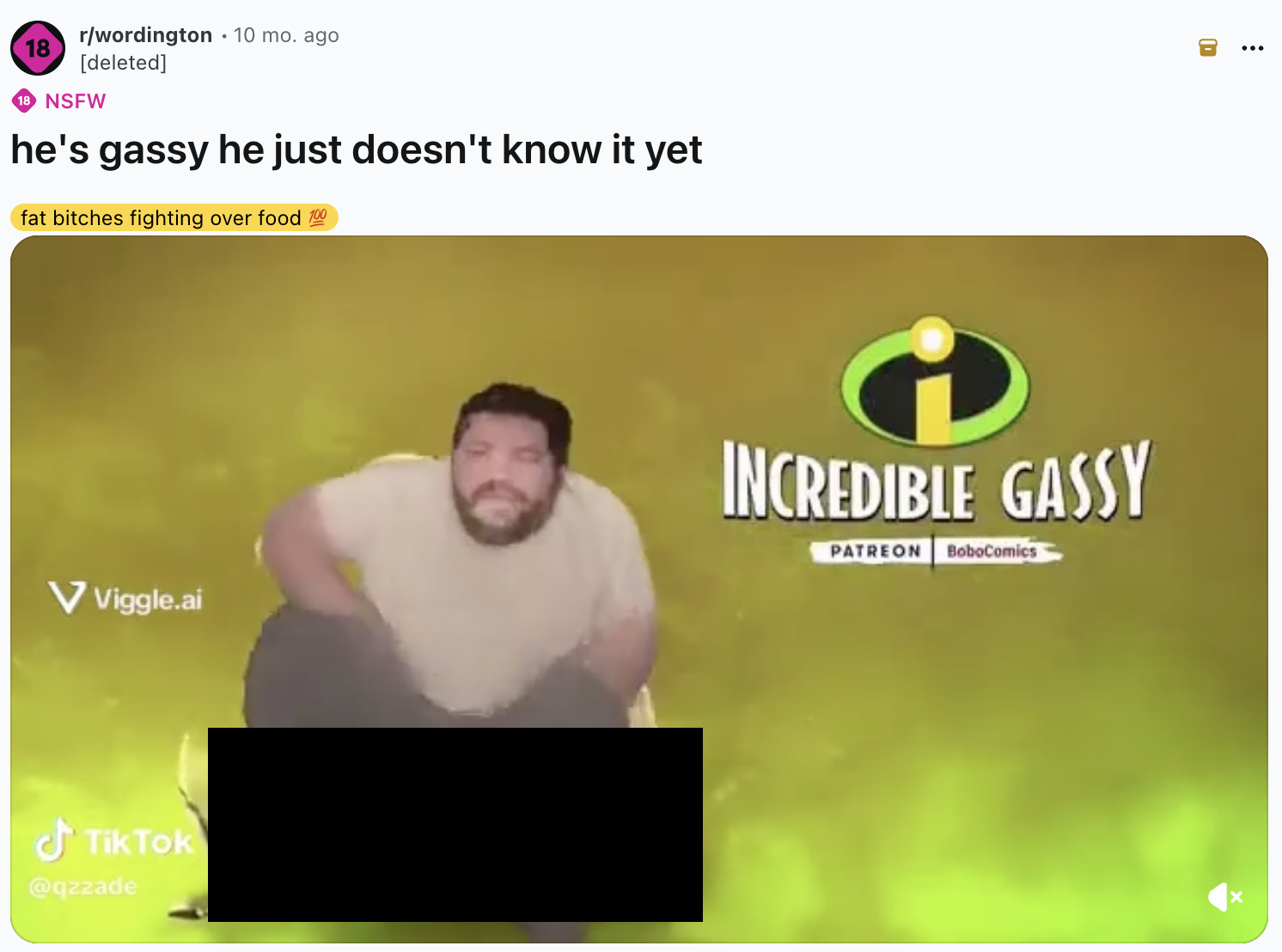Click the [deleted] author name
The image size is (1282, 952).
click(123, 63)
